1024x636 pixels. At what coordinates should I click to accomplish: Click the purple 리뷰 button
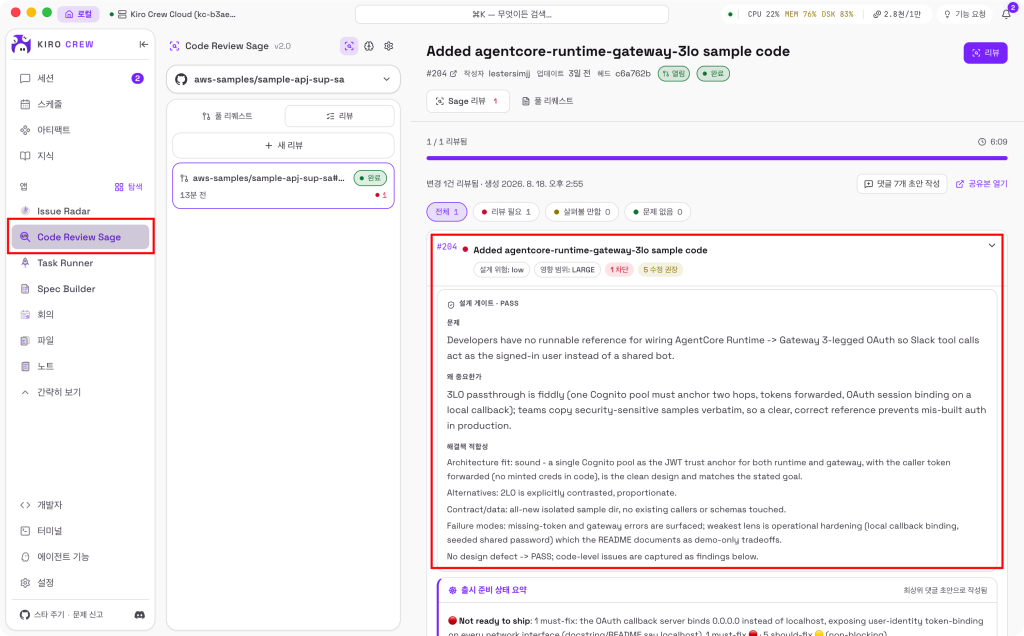[985, 53]
